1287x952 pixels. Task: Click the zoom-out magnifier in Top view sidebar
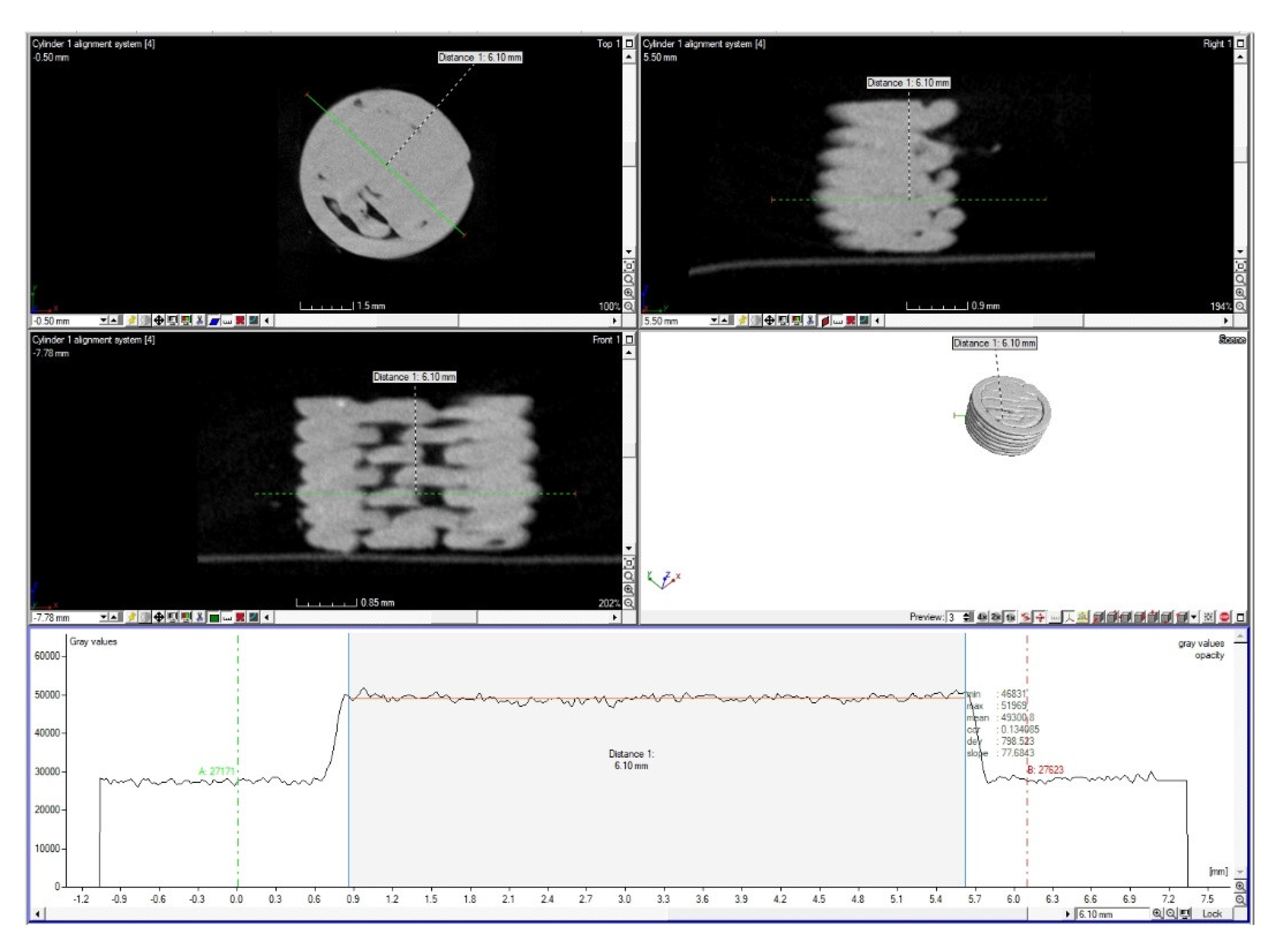(x=629, y=306)
